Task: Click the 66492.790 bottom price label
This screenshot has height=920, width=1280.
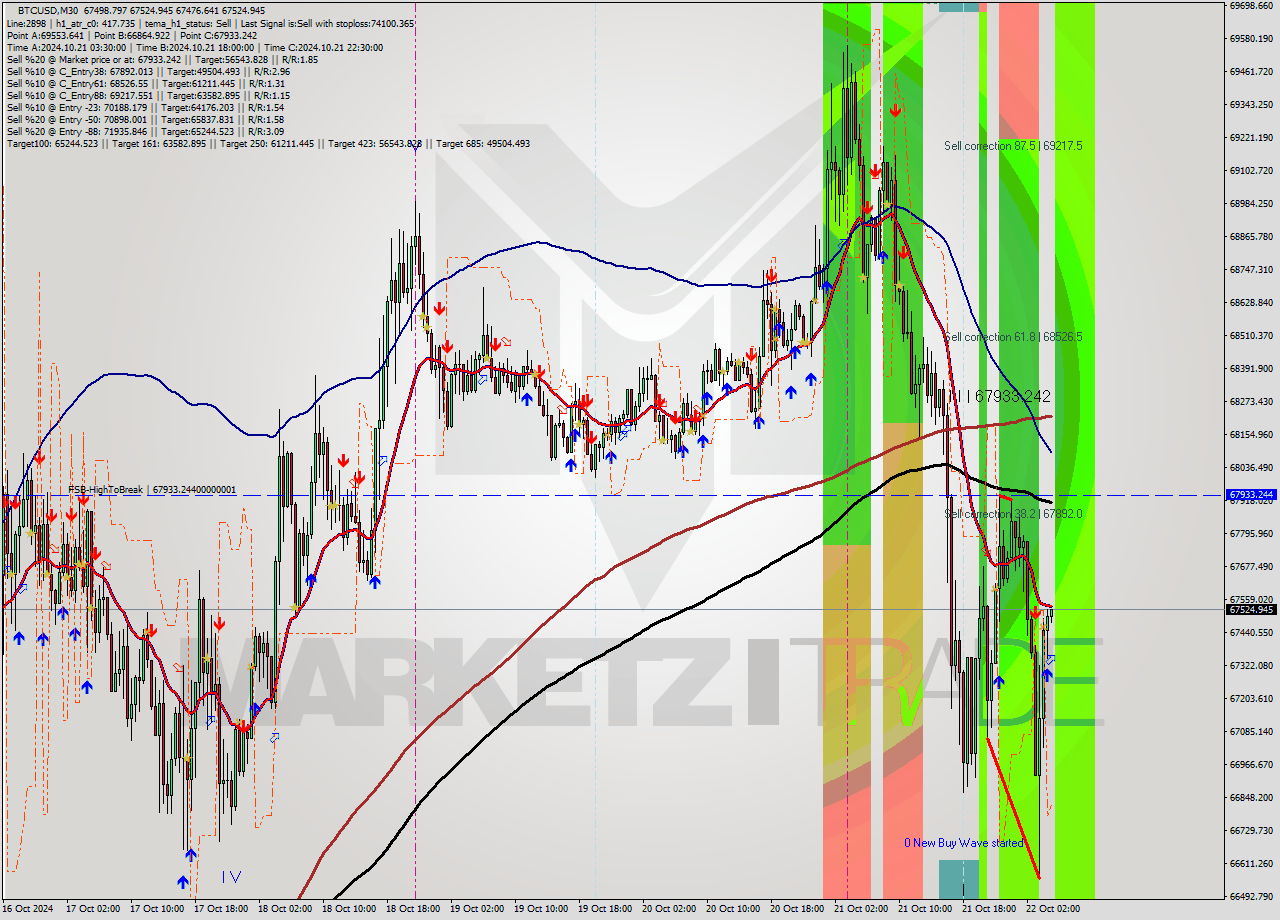Action: 1251,896
